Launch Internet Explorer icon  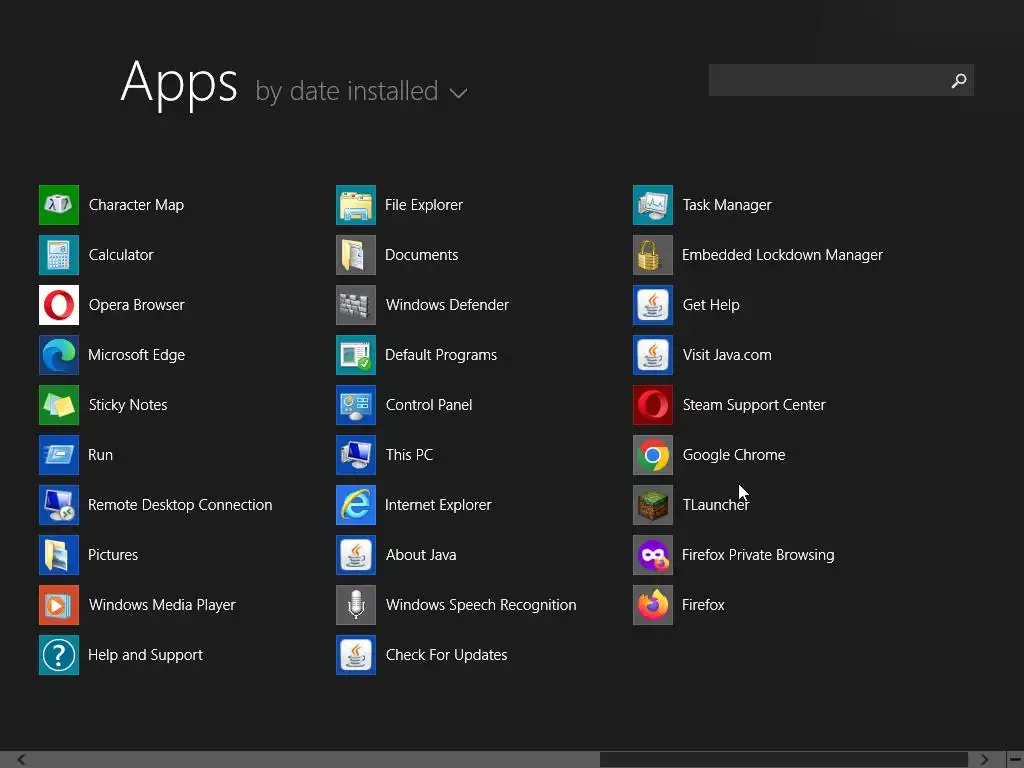(356, 505)
